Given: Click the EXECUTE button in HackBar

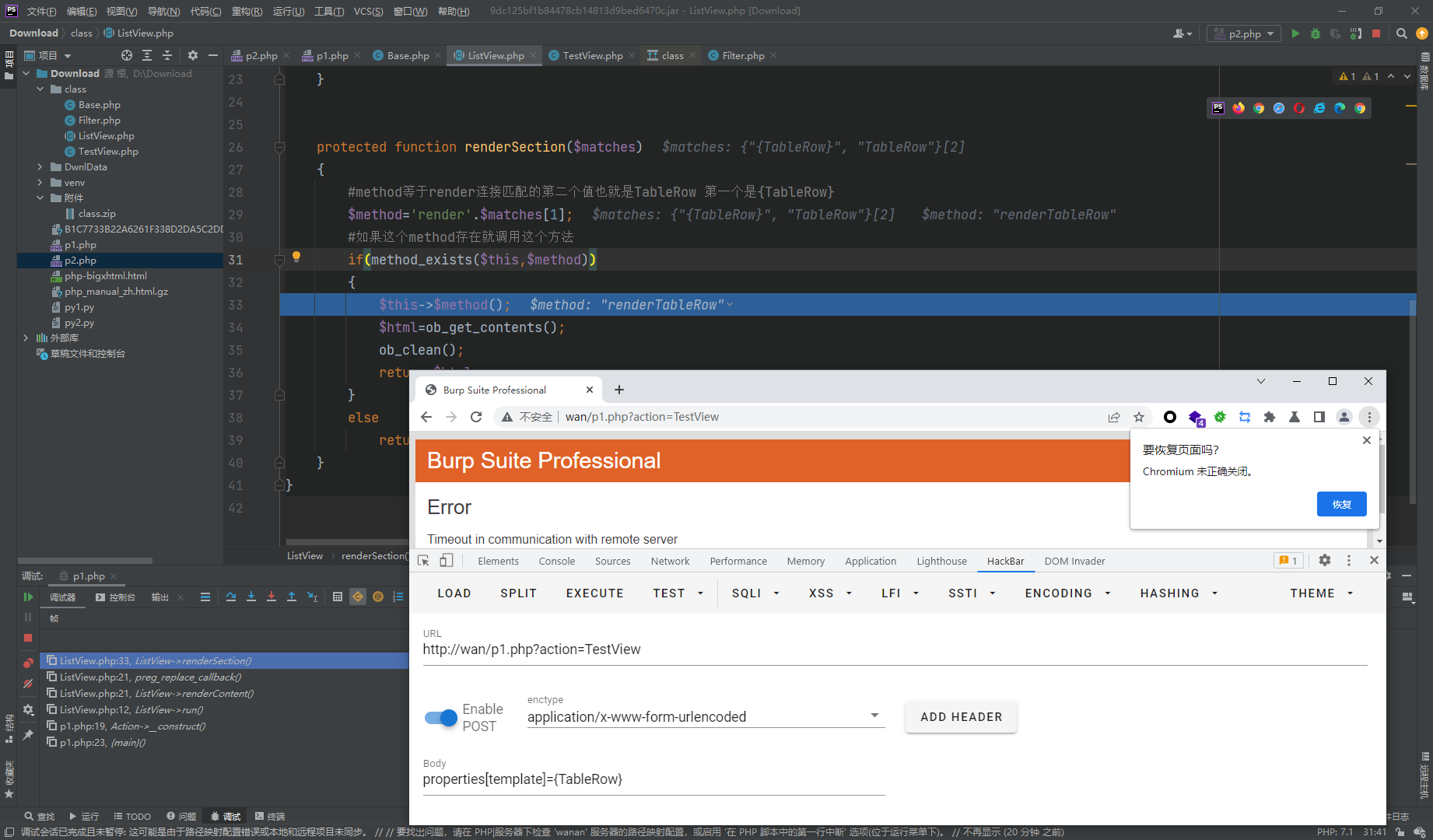Looking at the screenshot, I should (x=595, y=593).
